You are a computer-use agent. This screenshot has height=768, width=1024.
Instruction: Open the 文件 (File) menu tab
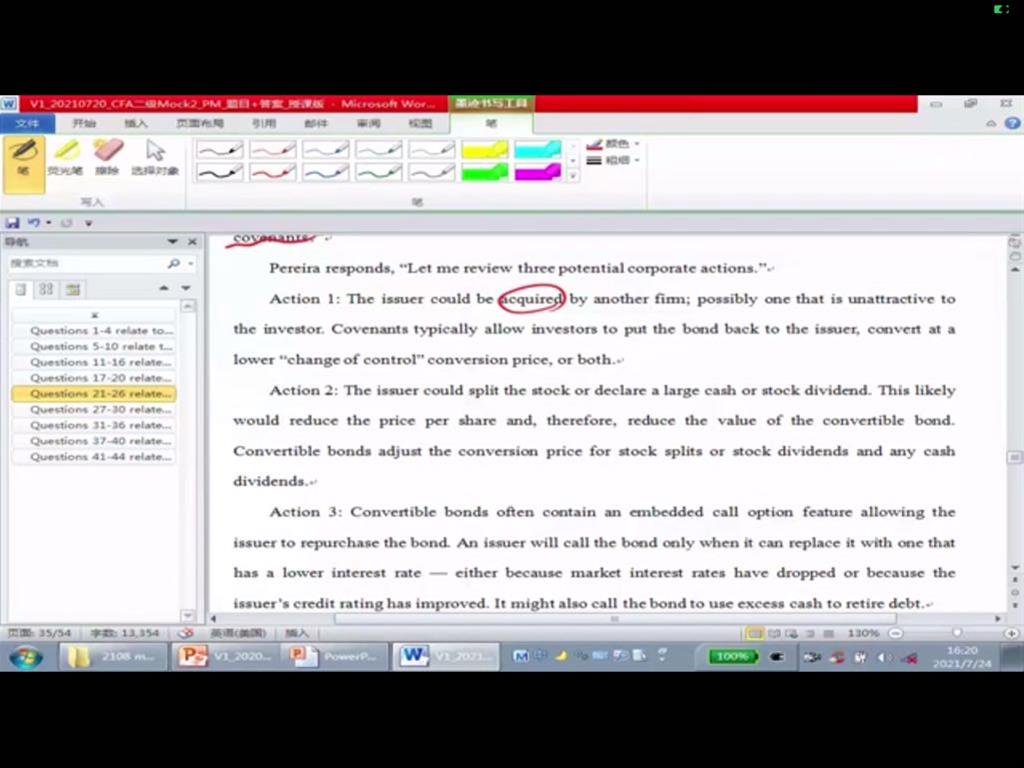pyautogui.click(x=27, y=124)
